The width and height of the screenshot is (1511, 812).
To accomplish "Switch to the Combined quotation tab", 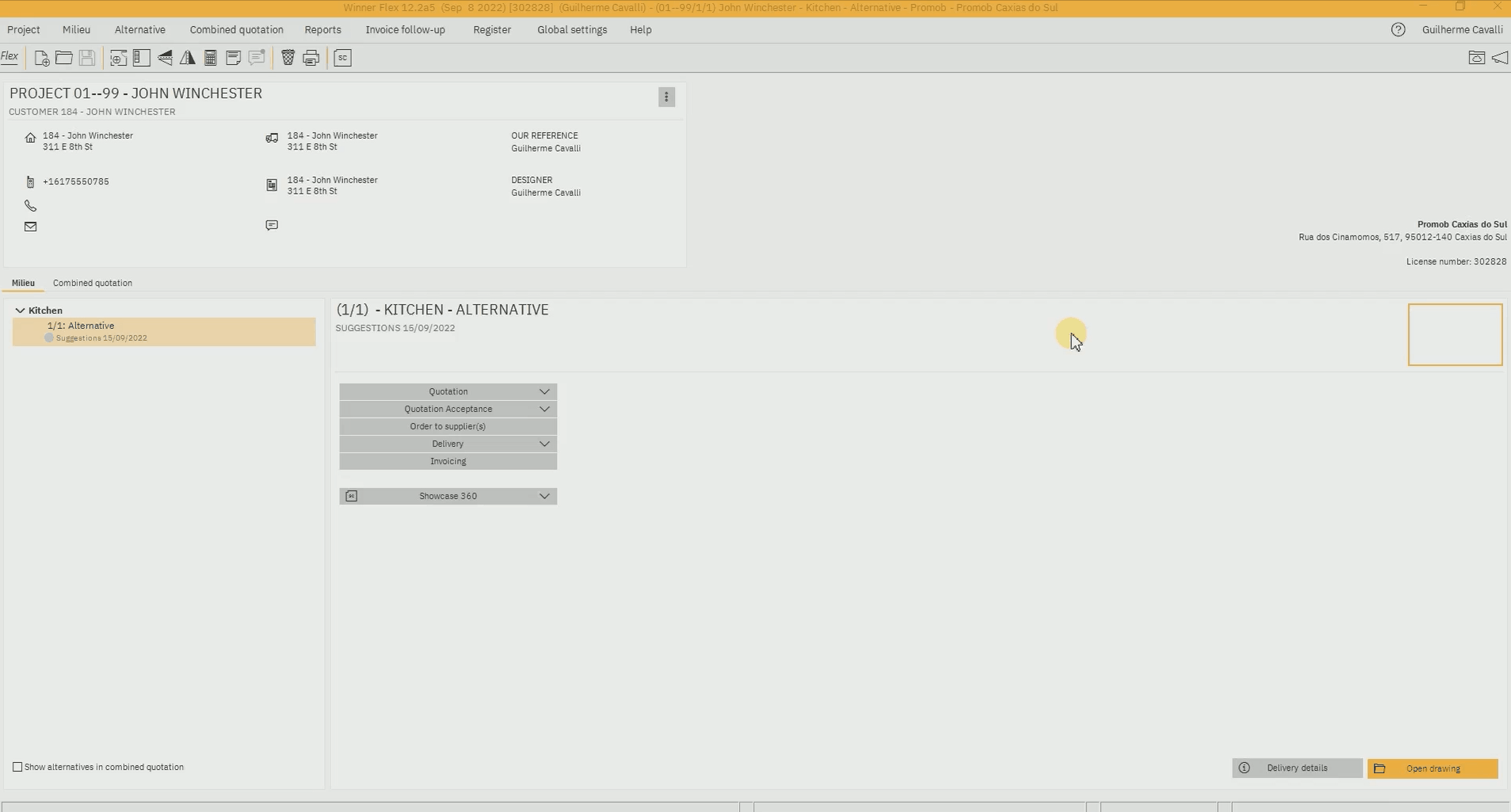I will 93,283.
